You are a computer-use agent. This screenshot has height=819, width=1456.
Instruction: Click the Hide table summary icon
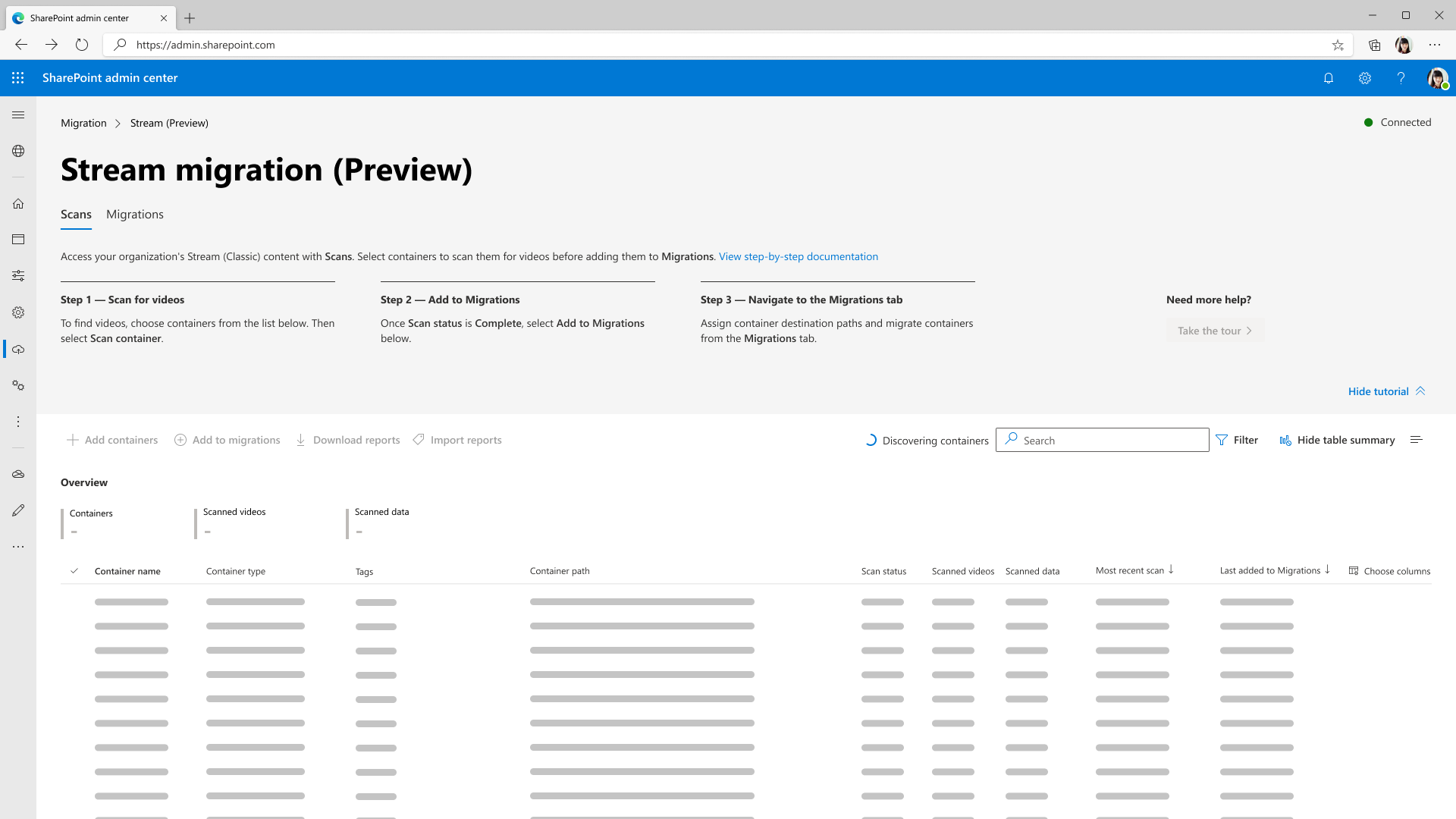[x=1285, y=440]
